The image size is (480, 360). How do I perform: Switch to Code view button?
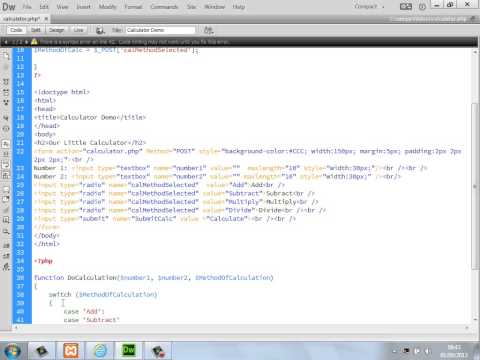[16, 30]
